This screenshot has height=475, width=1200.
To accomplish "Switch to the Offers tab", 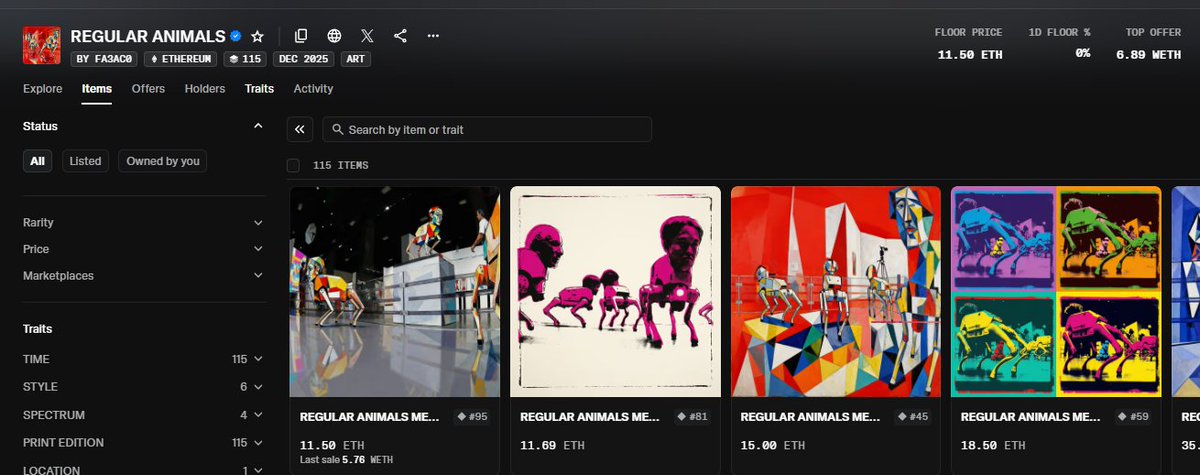I will tap(148, 89).
